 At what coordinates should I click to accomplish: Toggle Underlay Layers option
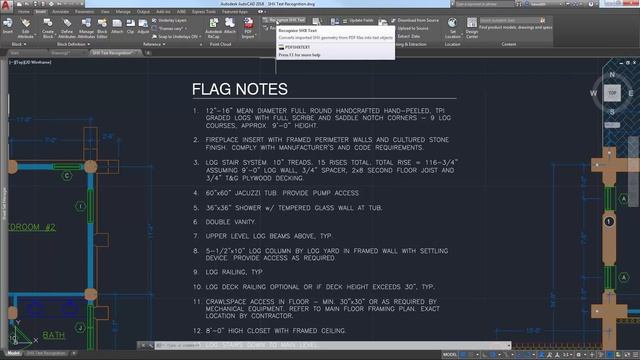pos(169,20)
